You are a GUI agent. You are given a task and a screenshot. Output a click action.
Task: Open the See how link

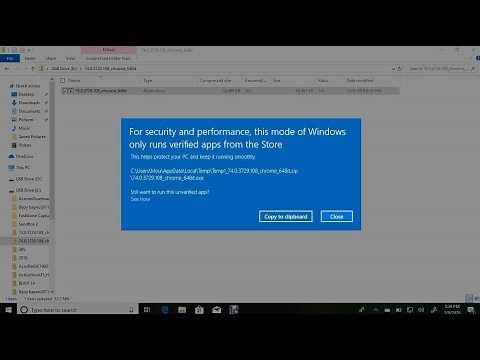click(140, 199)
